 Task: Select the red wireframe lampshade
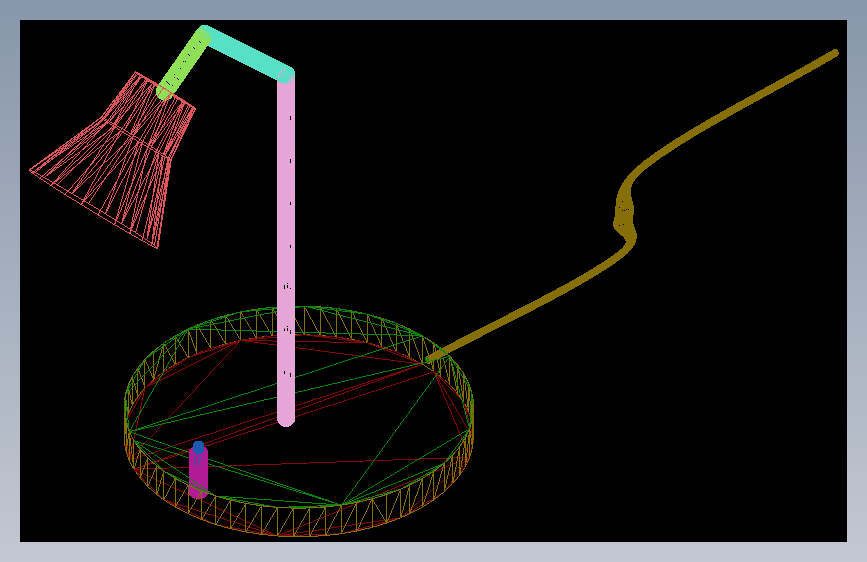[x=113, y=160]
